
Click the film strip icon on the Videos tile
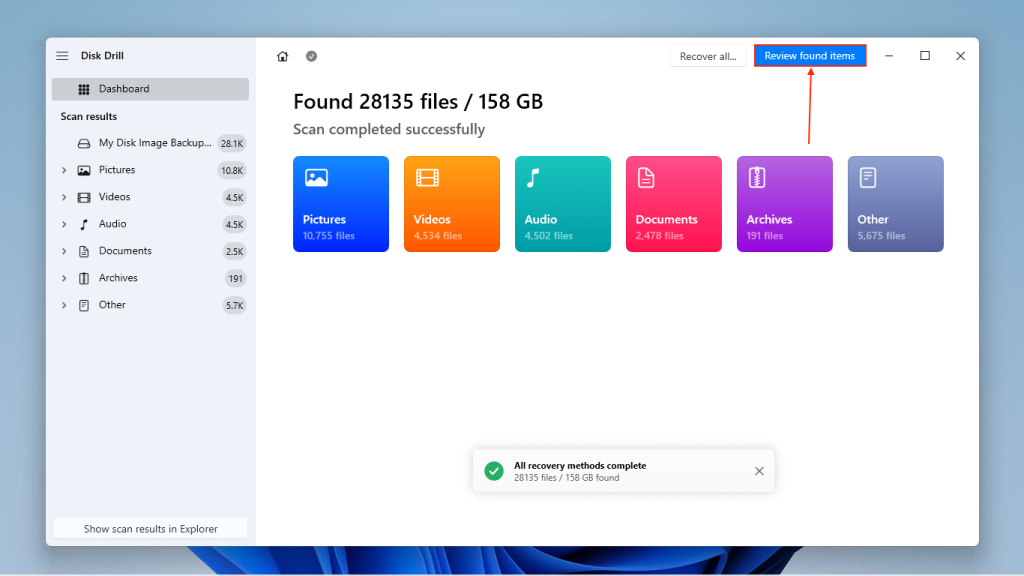click(x=427, y=176)
